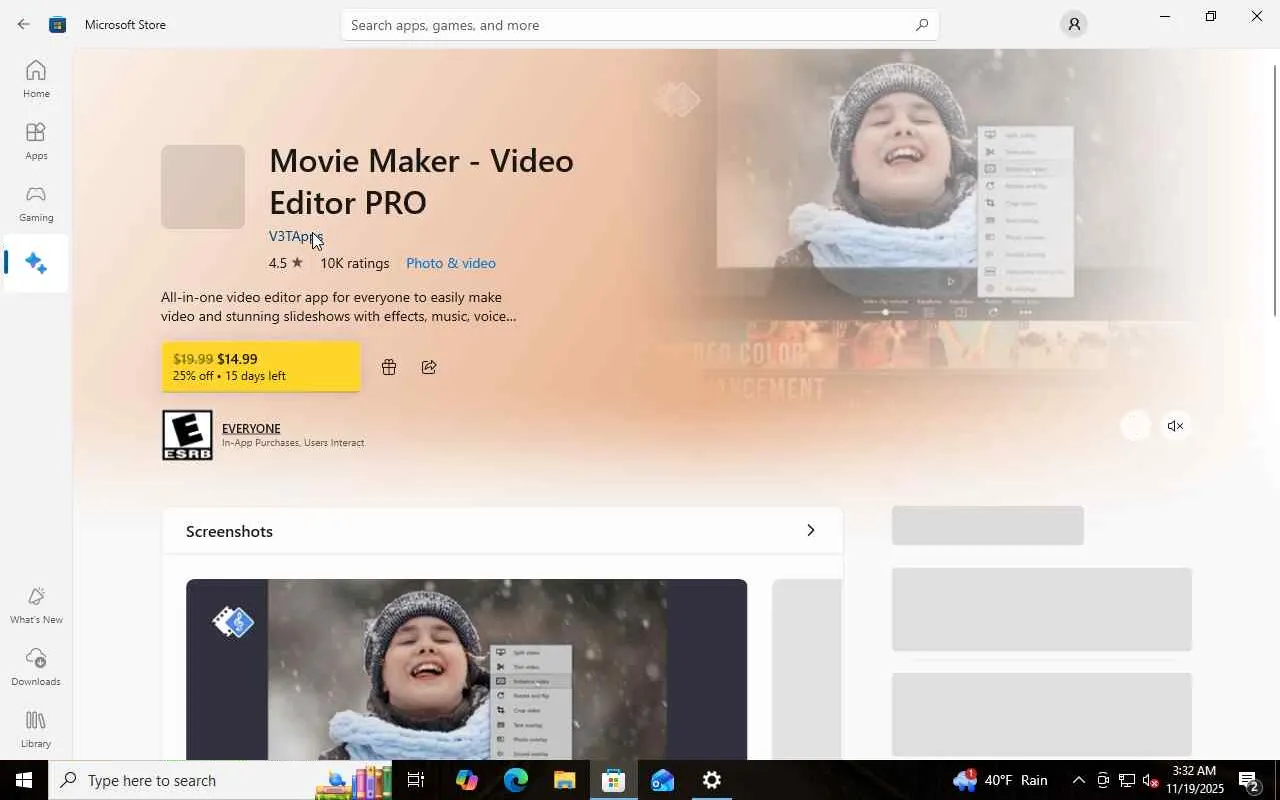Open What's New in sidebar

click(x=36, y=605)
